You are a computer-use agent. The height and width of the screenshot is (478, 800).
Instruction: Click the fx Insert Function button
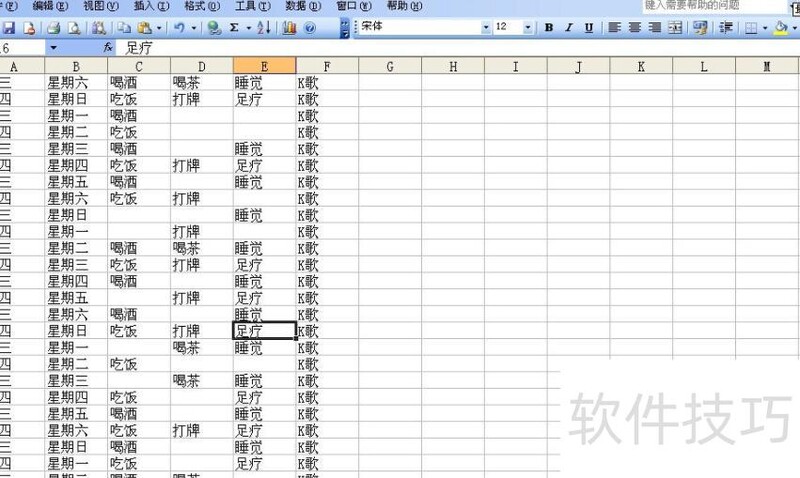click(x=108, y=47)
